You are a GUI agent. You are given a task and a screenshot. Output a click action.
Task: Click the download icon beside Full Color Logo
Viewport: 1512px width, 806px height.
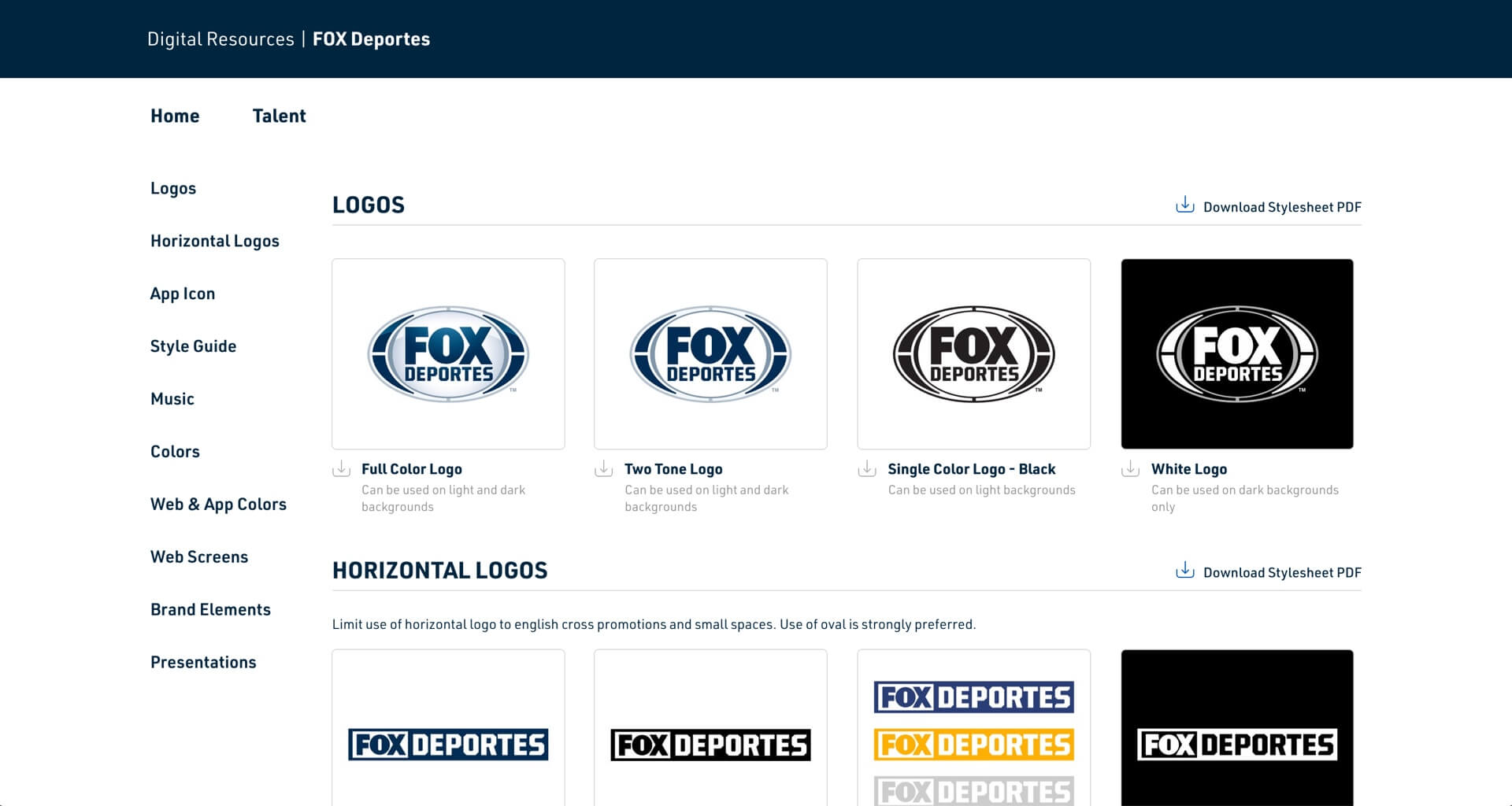[x=341, y=469]
